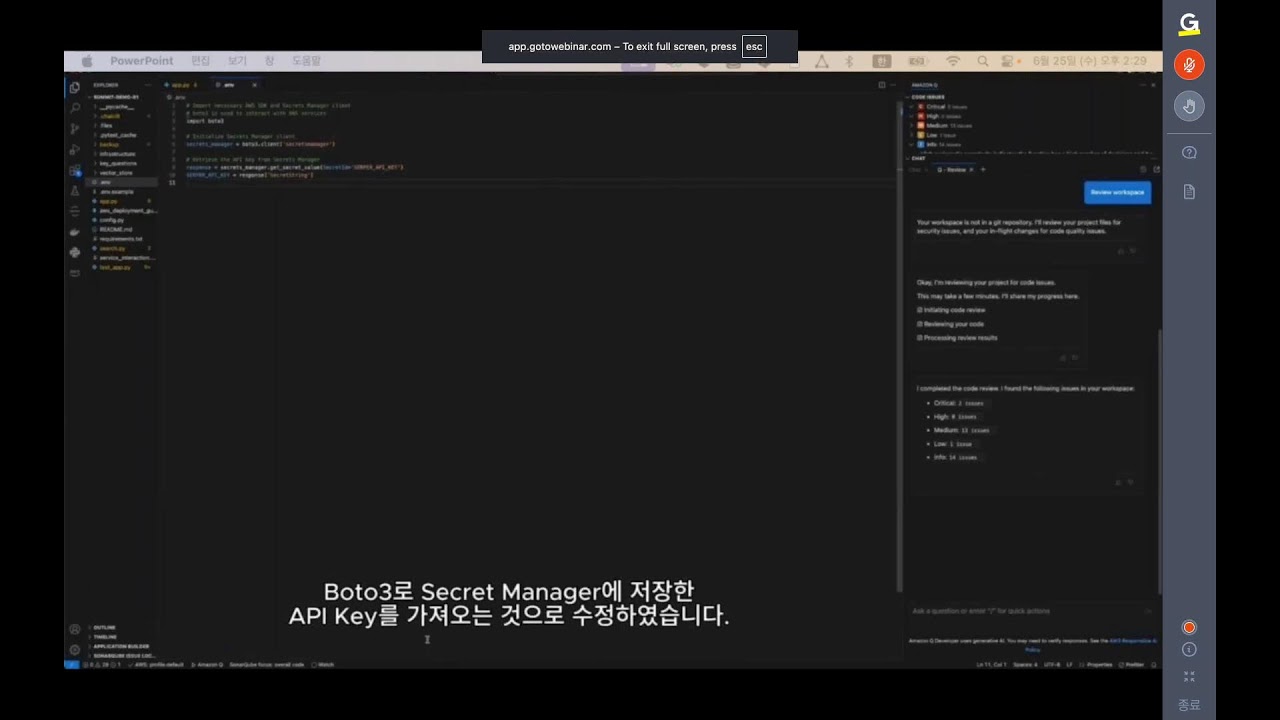Click the recording indicator icon
The height and width of the screenshot is (720, 1280).
(1189, 627)
